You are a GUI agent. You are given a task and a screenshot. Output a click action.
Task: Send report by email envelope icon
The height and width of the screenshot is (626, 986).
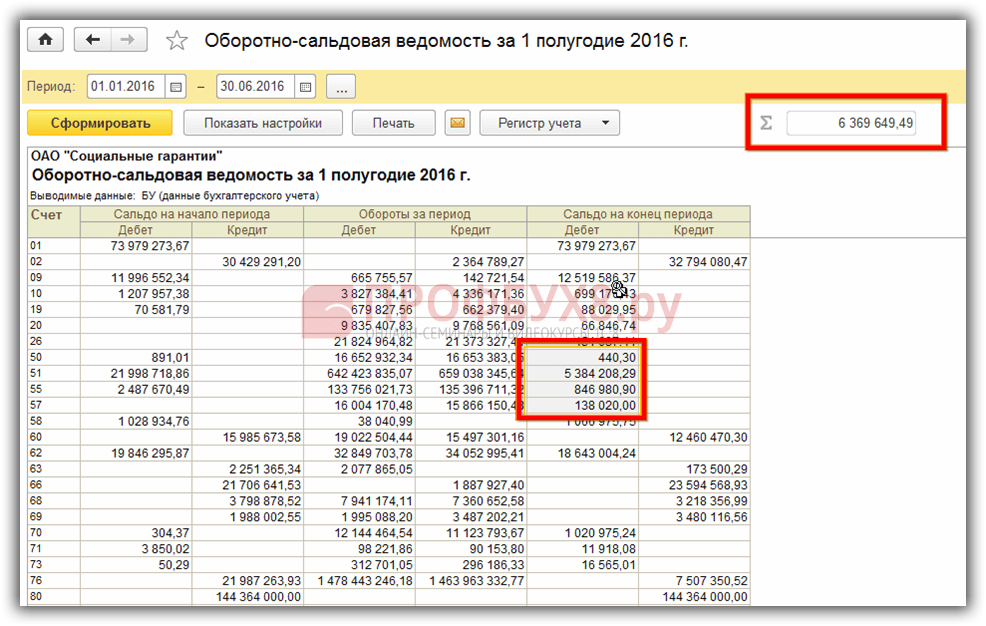point(457,123)
